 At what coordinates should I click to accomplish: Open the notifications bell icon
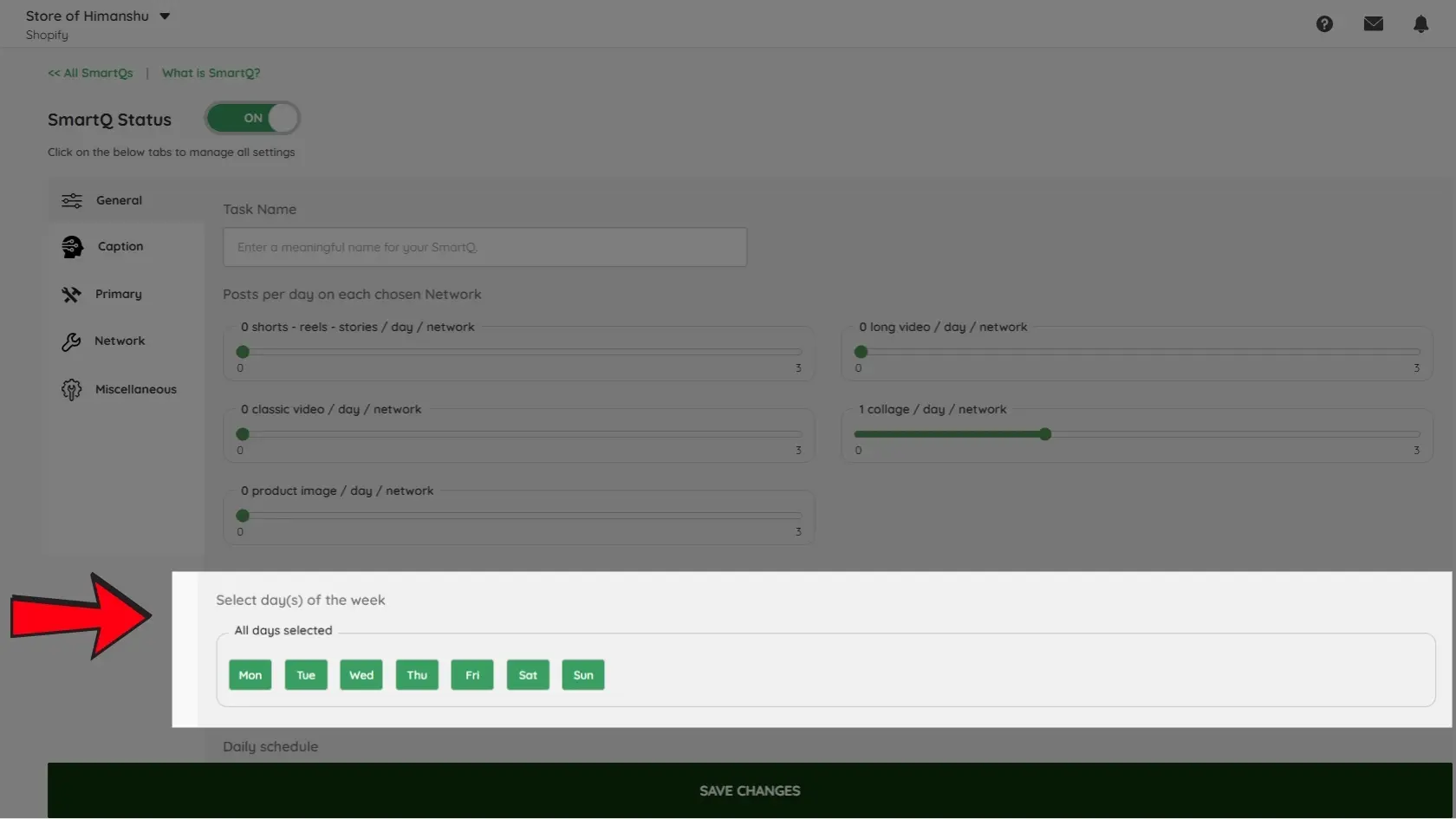pyautogui.click(x=1420, y=24)
